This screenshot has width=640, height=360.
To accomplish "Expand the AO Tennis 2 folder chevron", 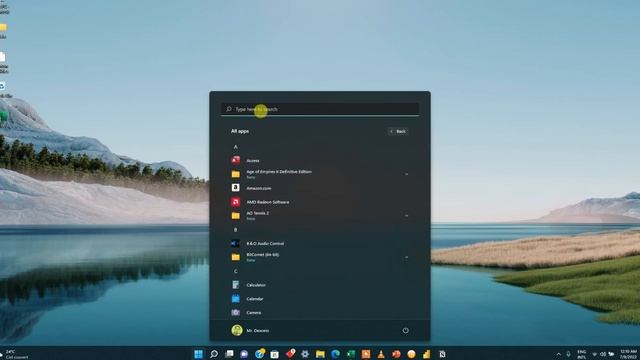I will (406, 216).
